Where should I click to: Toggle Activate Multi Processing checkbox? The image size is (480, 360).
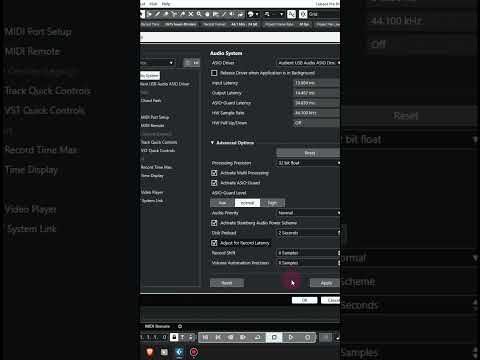click(214, 173)
